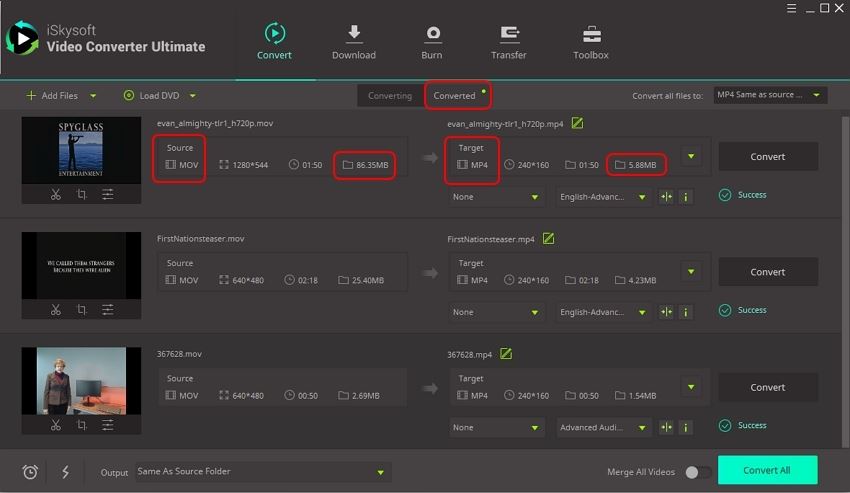This screenshot has width=850, height=493.
Task: Click the lightning high-speed conversion icon
Action: (x=66, y=472)
